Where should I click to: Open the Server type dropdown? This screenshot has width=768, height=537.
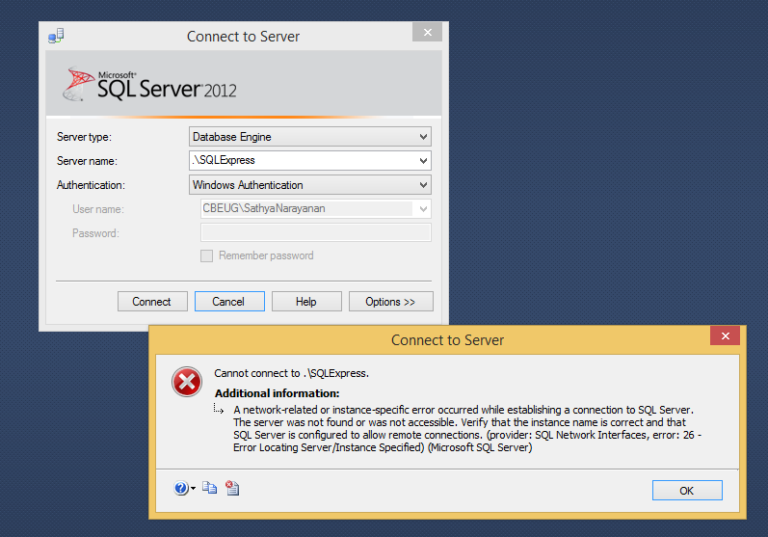coord(310,137)
